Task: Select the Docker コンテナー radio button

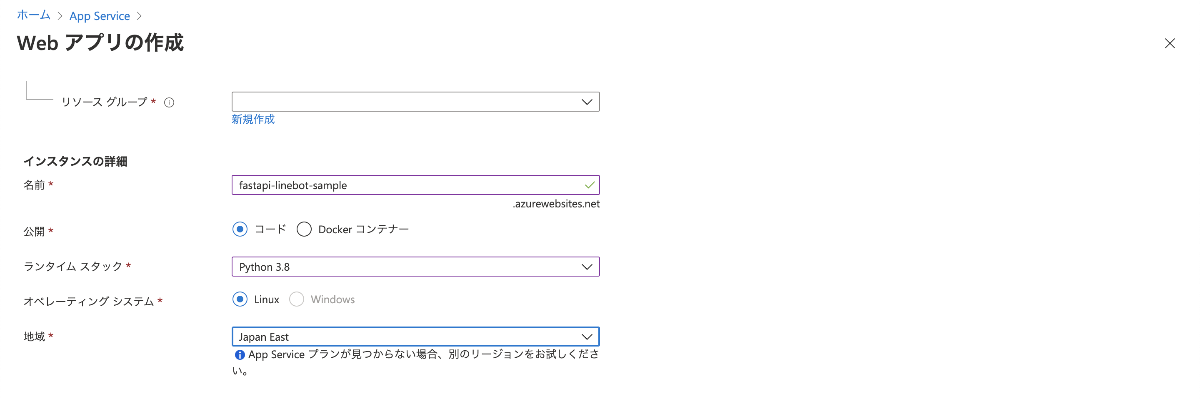Action: [x=305, y=229]
